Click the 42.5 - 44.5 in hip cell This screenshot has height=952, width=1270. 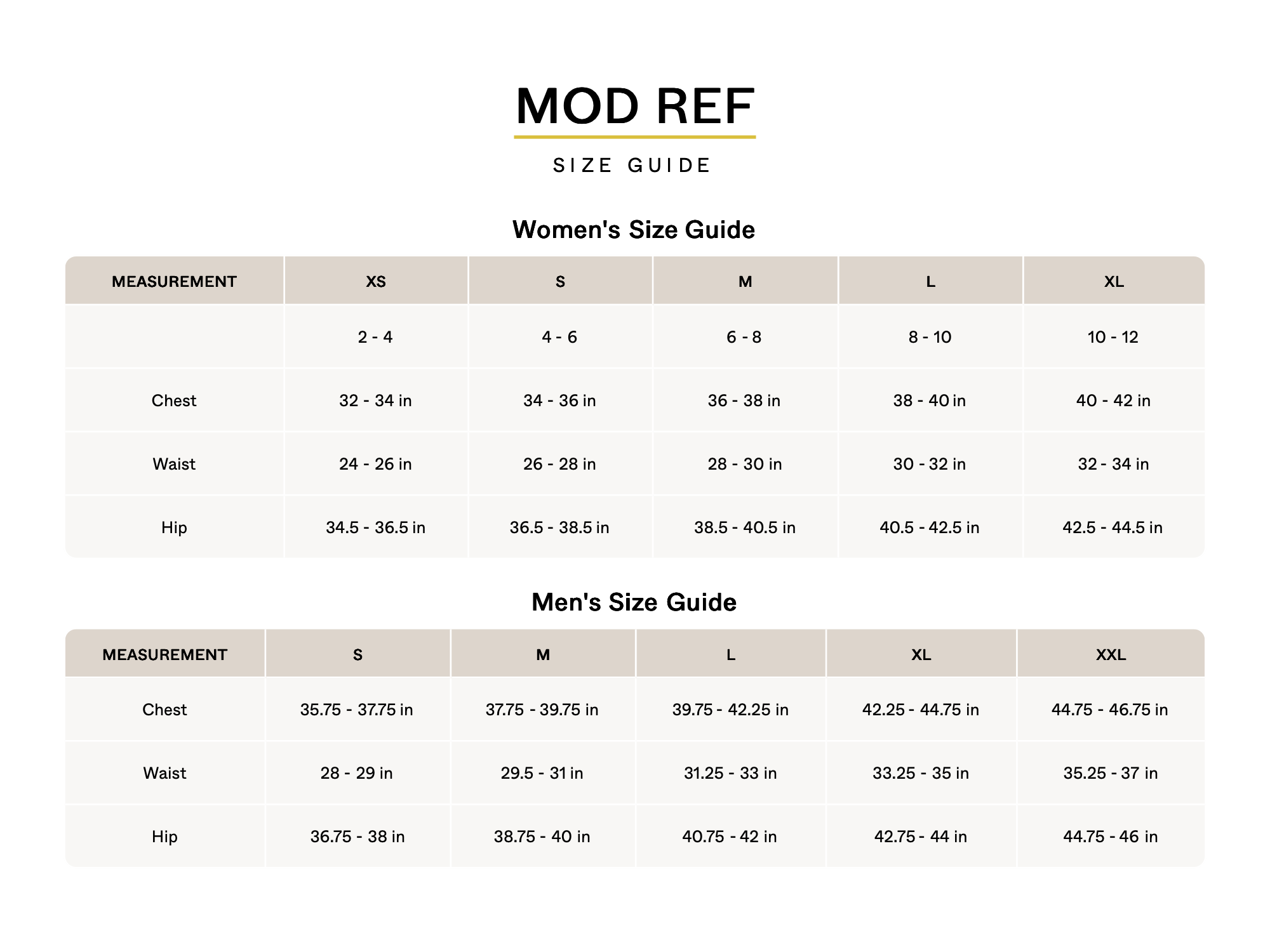point(1113,527)
